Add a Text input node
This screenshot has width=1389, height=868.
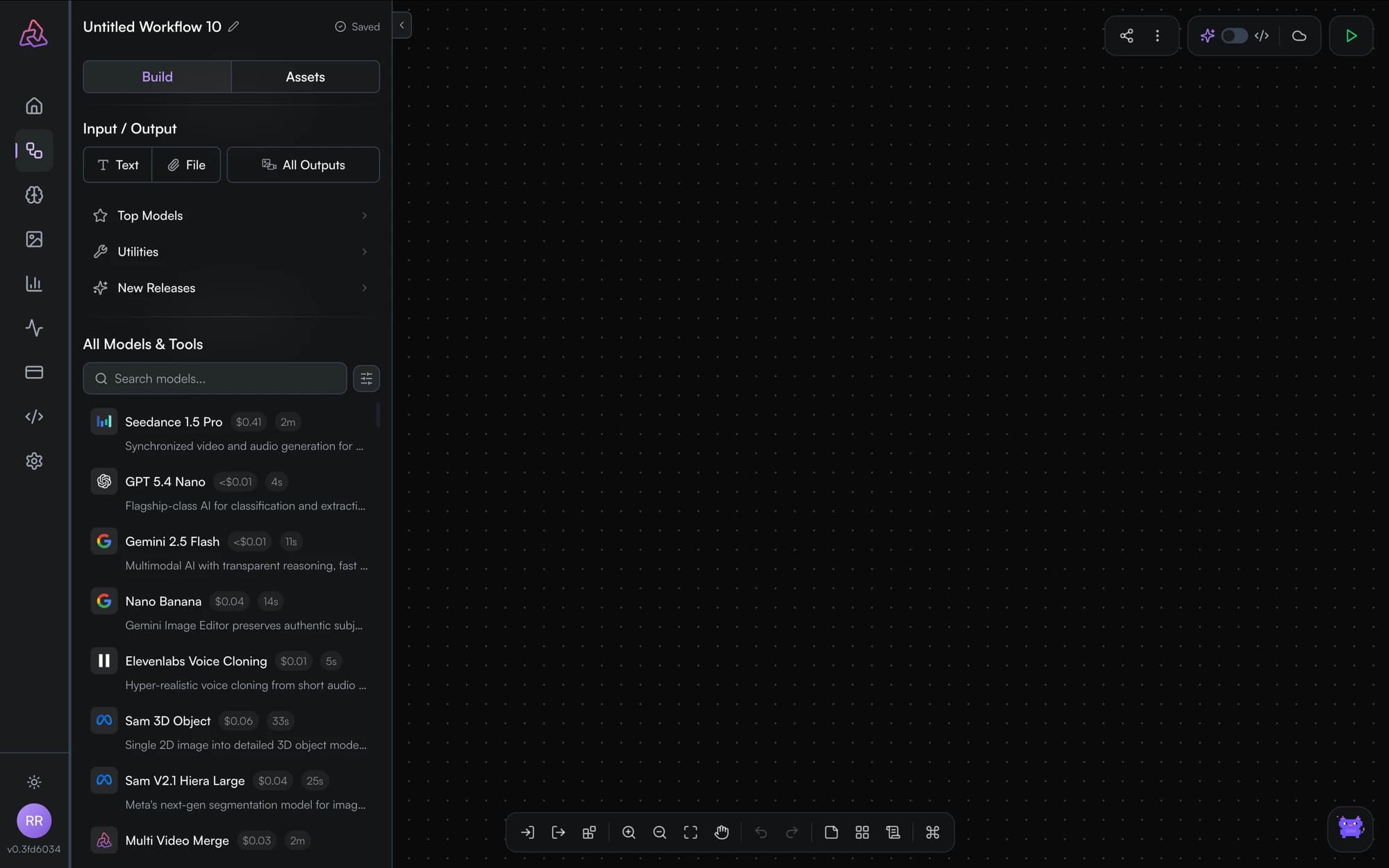coord(117,165)
